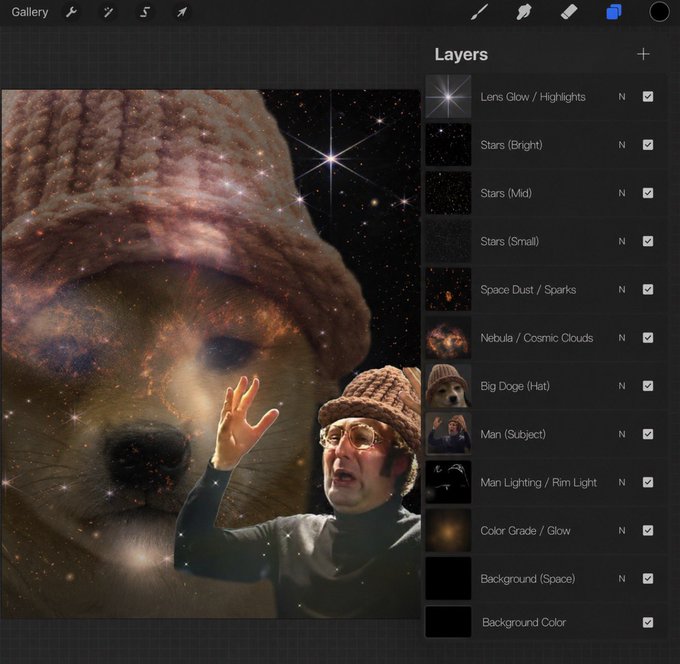The width and height of the screenshot is (680, 664).
Task: Hide the Space Dust / Sparks layer
Action: [648, 289]
